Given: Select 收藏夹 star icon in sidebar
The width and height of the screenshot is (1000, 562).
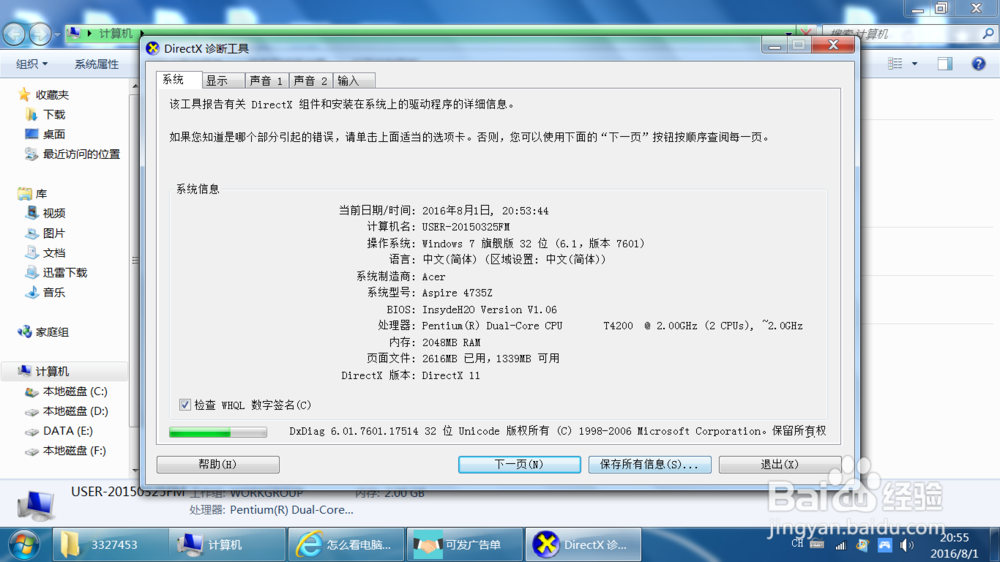Looking at the screenshot, I should (x=24, y=94).
